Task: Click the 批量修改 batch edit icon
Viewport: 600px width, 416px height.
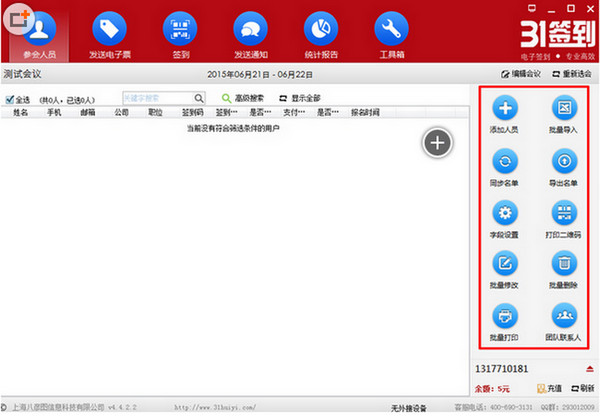Action: coord(505,263)
